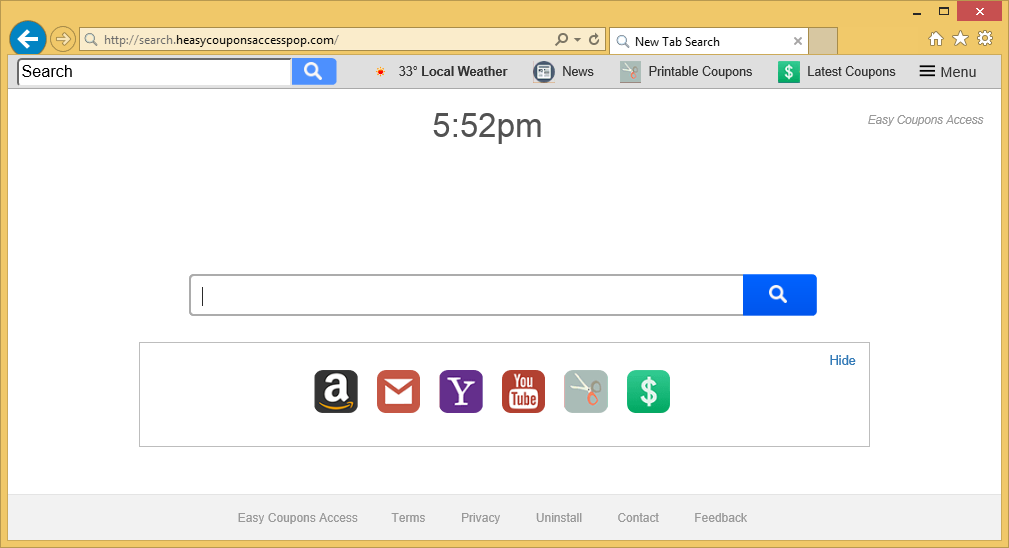Open the toolbar Menu hamburger
1009x548 pixels.
point(947,71)
